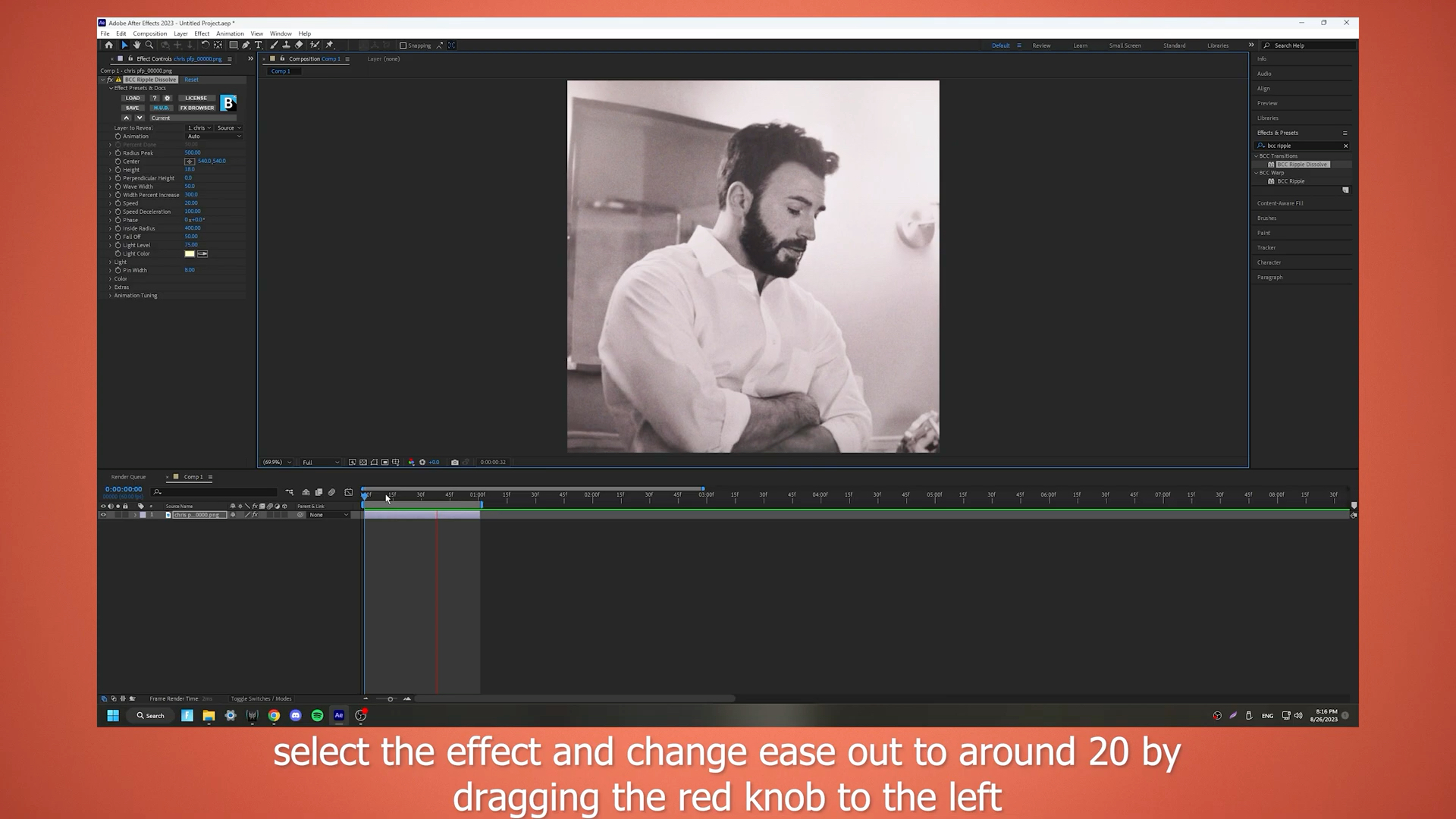Switch to the Render Queue tab
This screenshot has height=819, width=1456.
pos(128,477)
